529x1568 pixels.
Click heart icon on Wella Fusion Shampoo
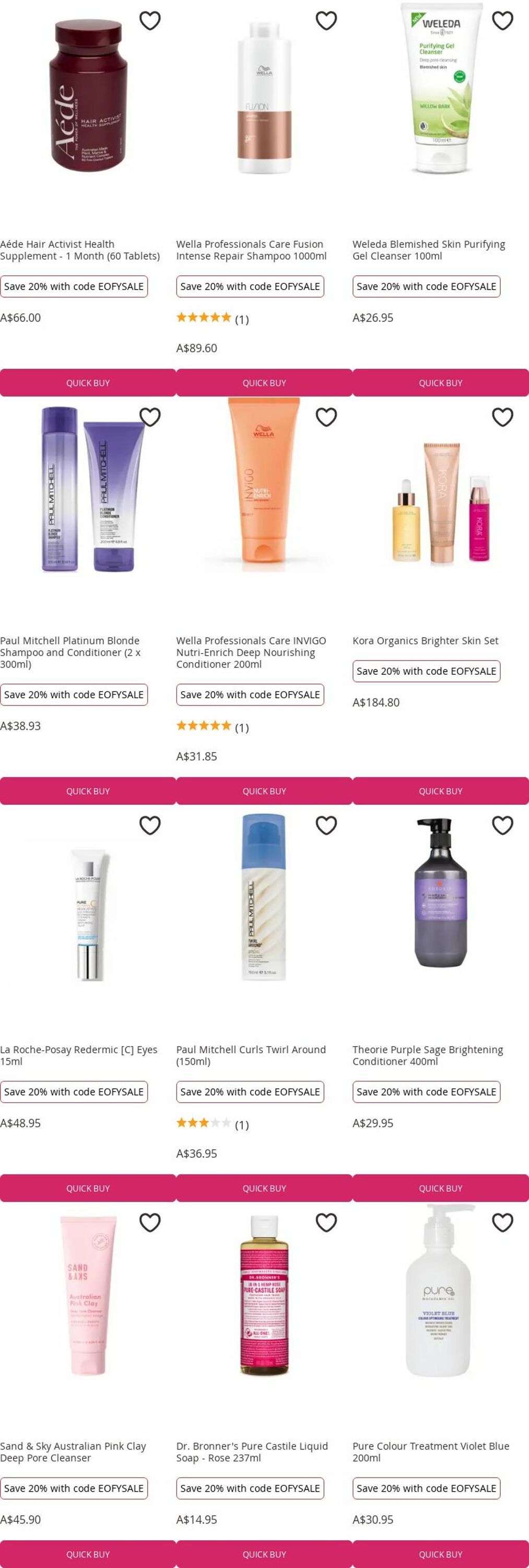326,21
